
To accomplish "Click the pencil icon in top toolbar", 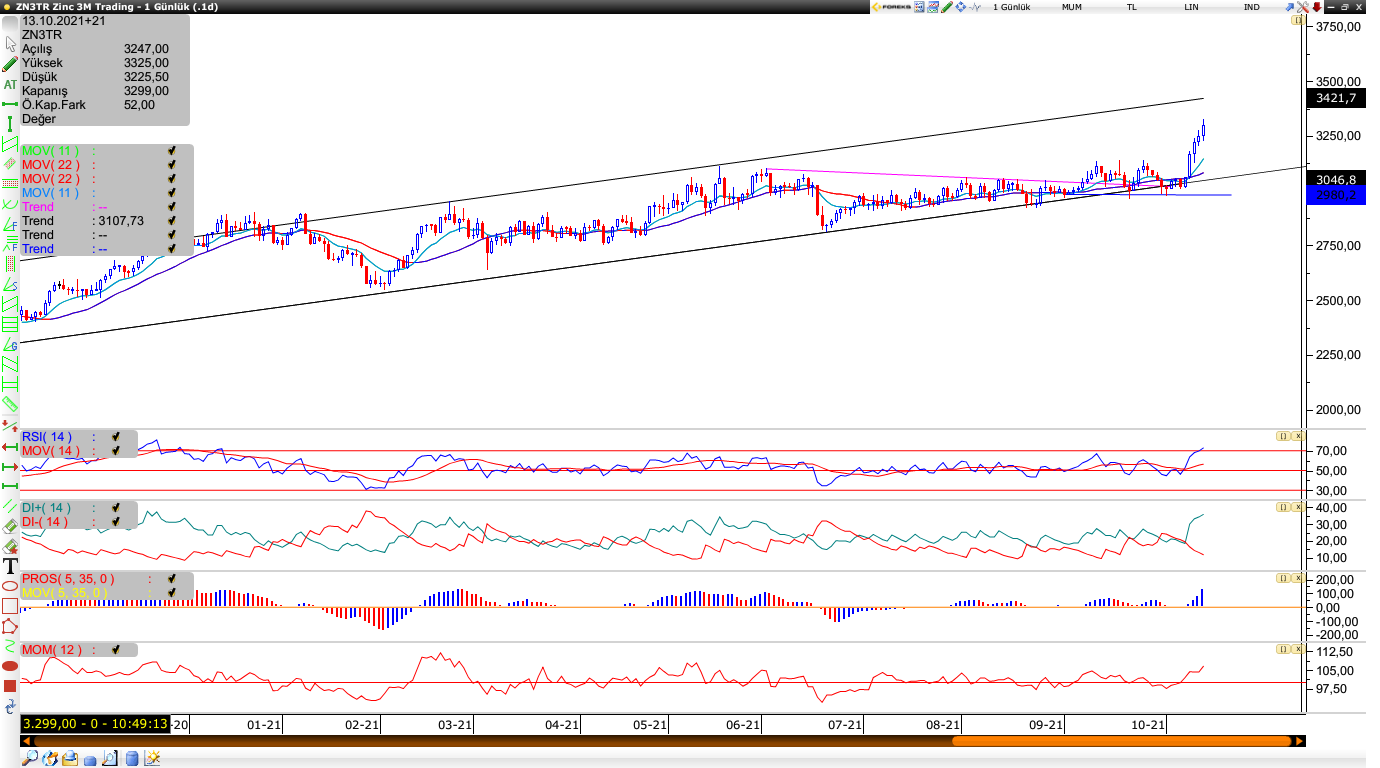I will tap(946, 7).
